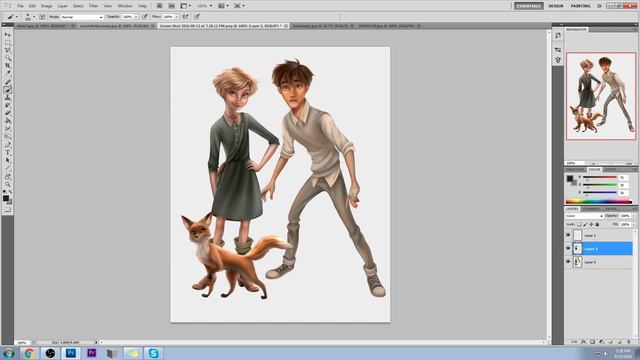Screen dimensions: 640x360
Task: Switch to the Design workspace
Action: click(x=556, y=6)
